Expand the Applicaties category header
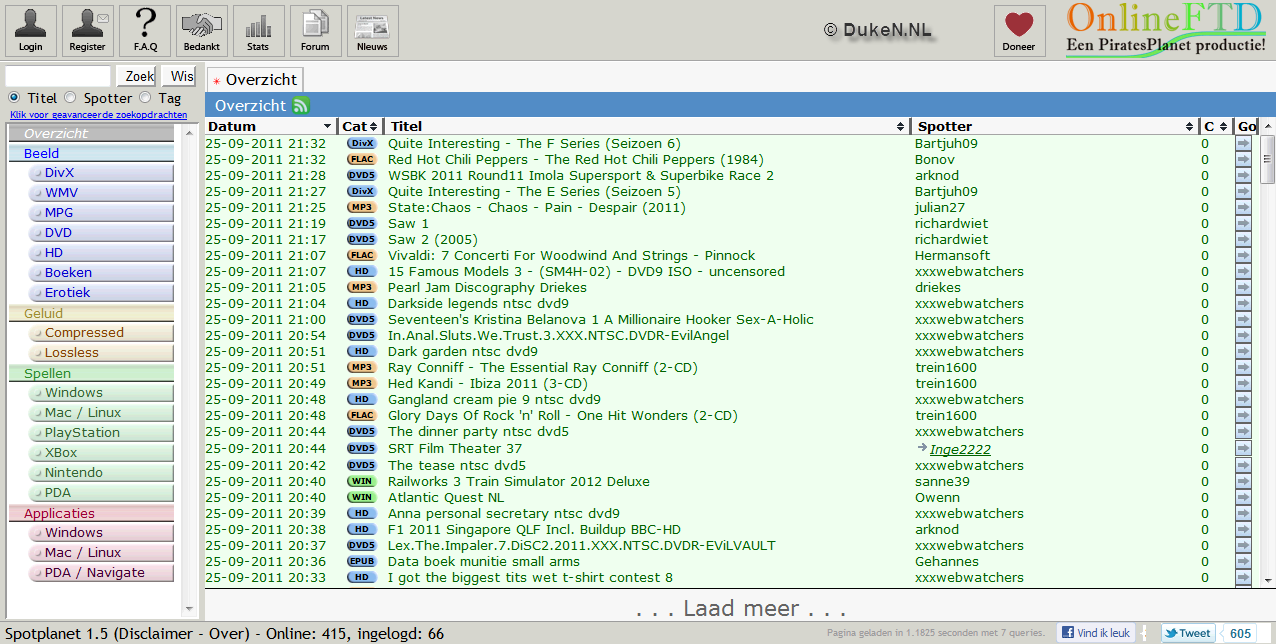This screenshot has width=1276, height=644. [x=91, y=513]
